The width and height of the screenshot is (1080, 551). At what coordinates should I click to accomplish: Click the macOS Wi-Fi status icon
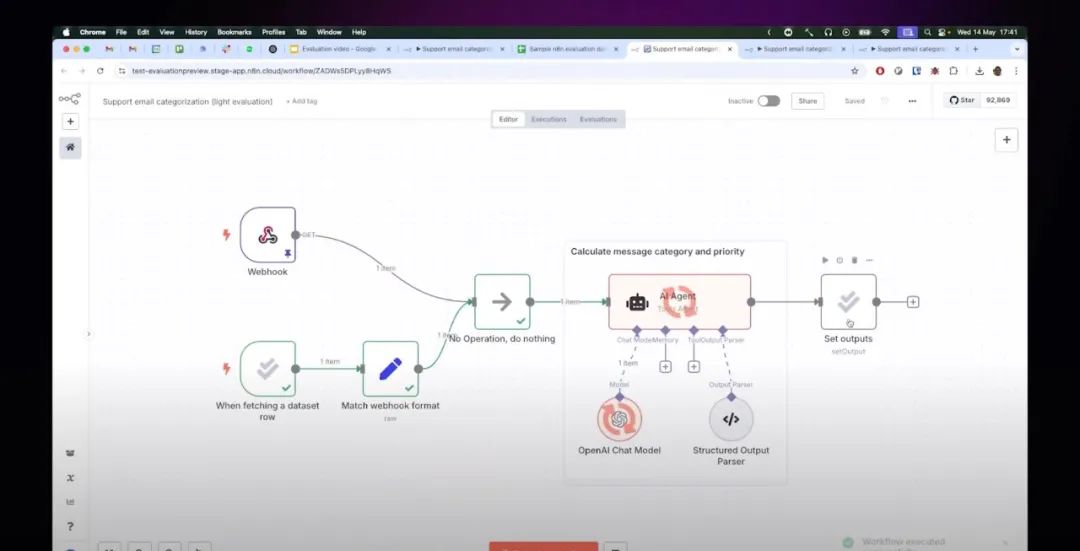(x=885, y=32)
